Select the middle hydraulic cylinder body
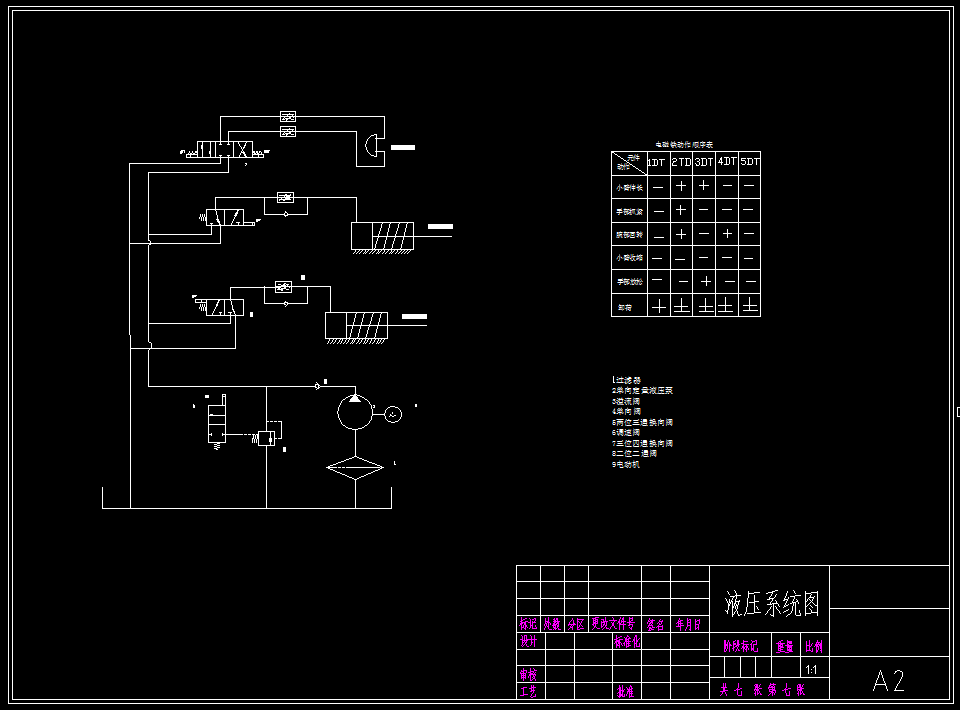This screenshot has width=960, height=710. coord(382,236)
